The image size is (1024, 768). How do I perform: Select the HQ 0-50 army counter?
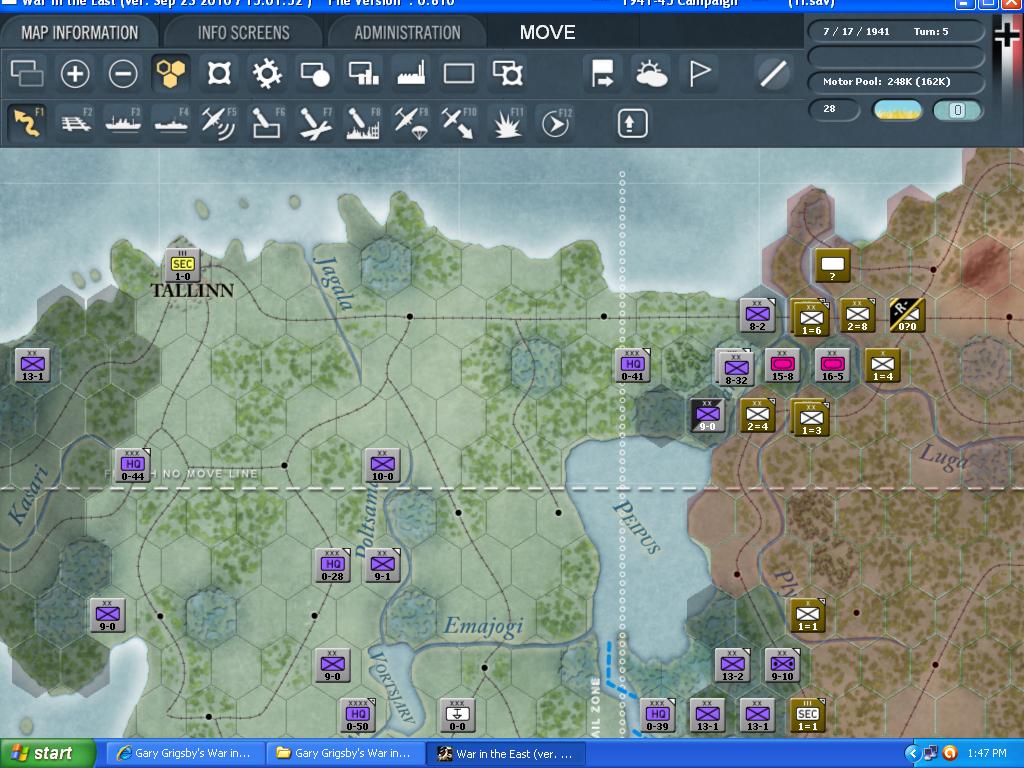(x=357, y=716)
